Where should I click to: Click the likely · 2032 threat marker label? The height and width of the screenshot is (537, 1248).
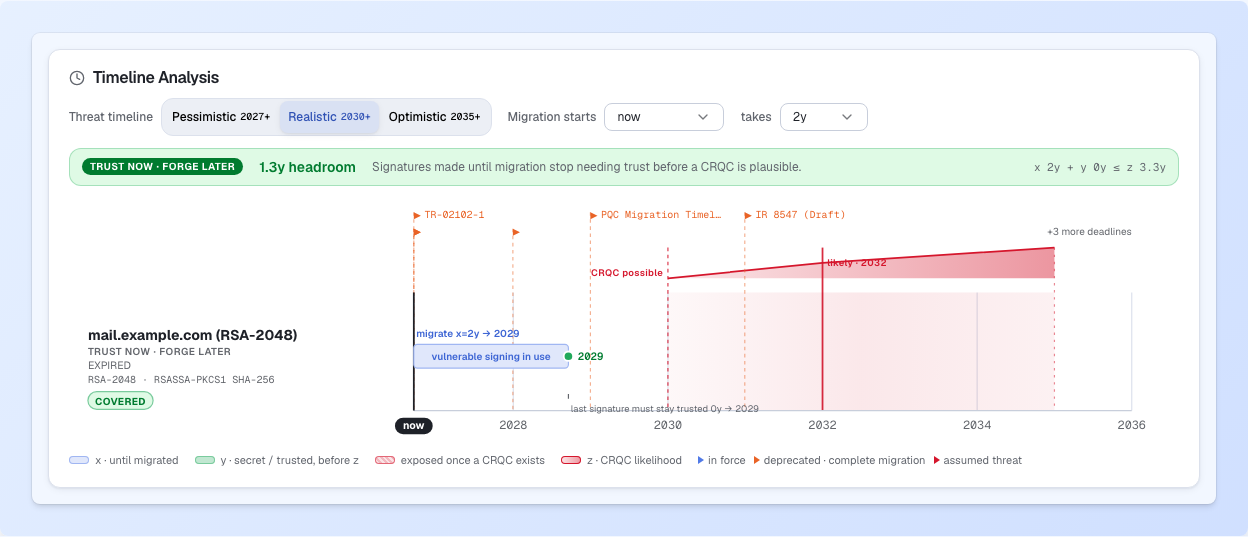tap(857, 263)
